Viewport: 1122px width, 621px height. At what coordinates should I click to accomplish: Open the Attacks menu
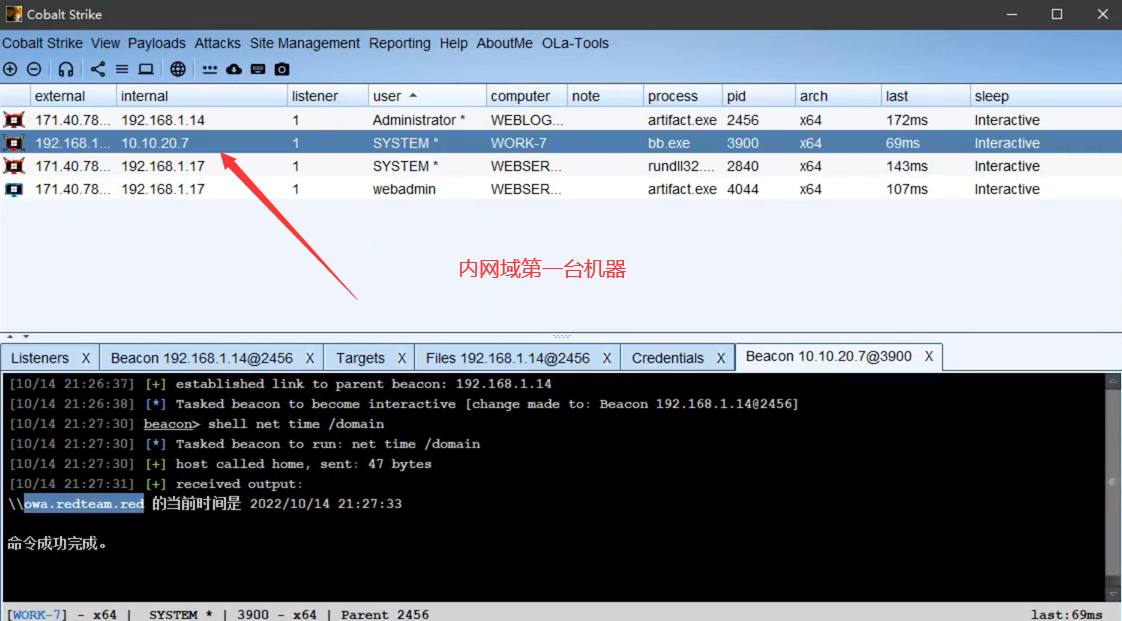[217, 43]
